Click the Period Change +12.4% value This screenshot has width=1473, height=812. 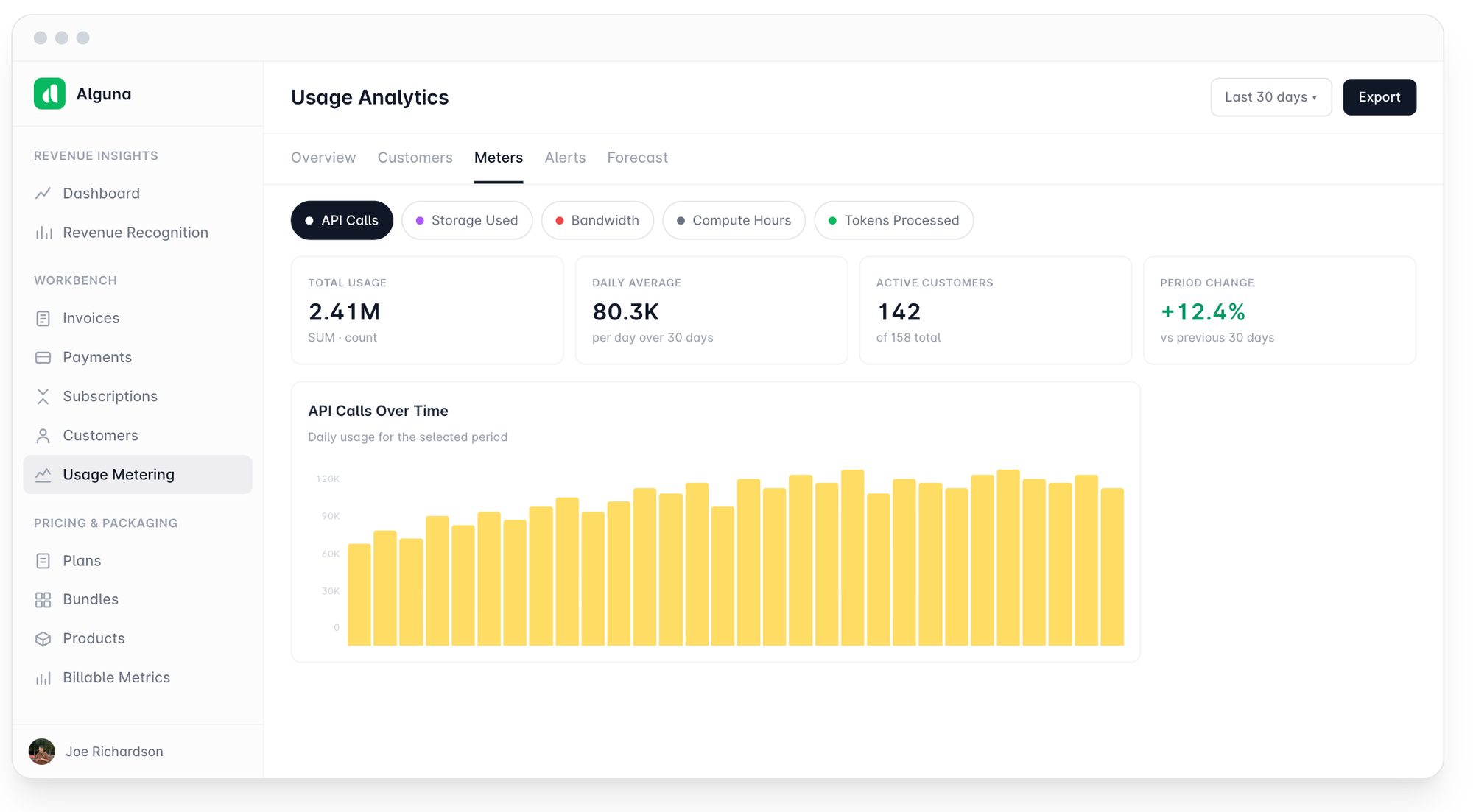(x=1203, y=312)
